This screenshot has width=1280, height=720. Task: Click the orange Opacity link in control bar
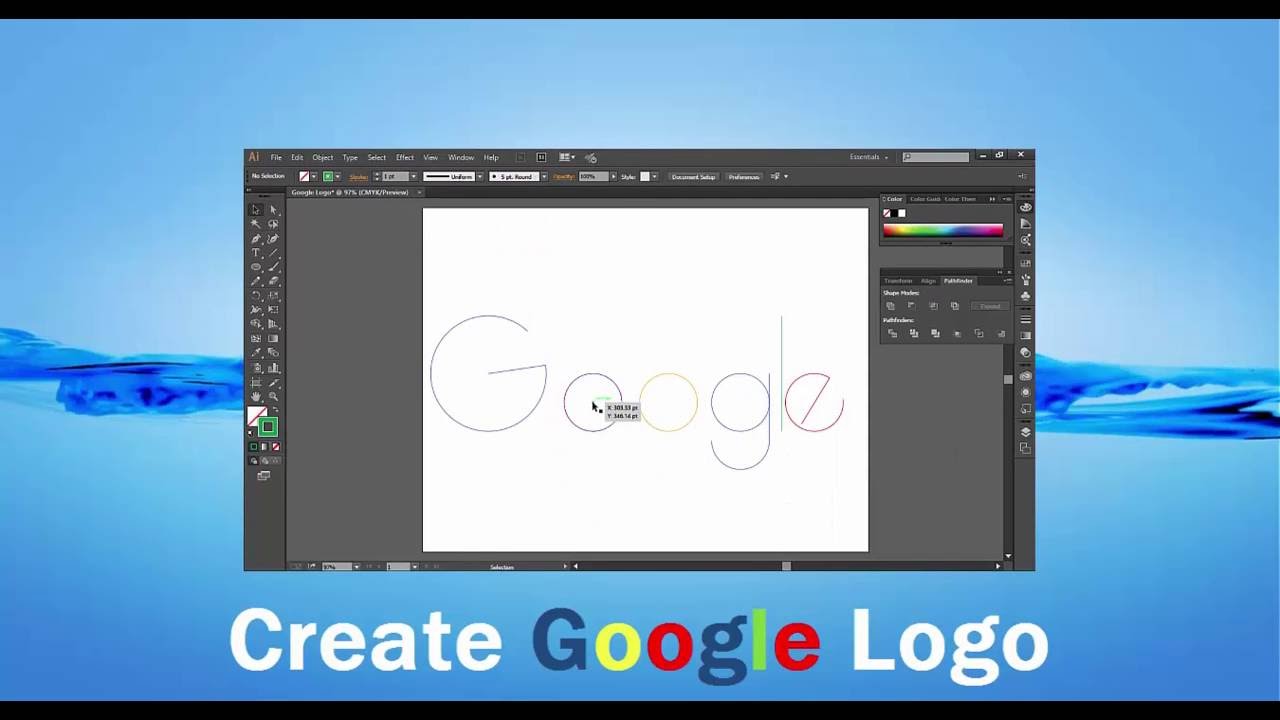pos(563,177)
